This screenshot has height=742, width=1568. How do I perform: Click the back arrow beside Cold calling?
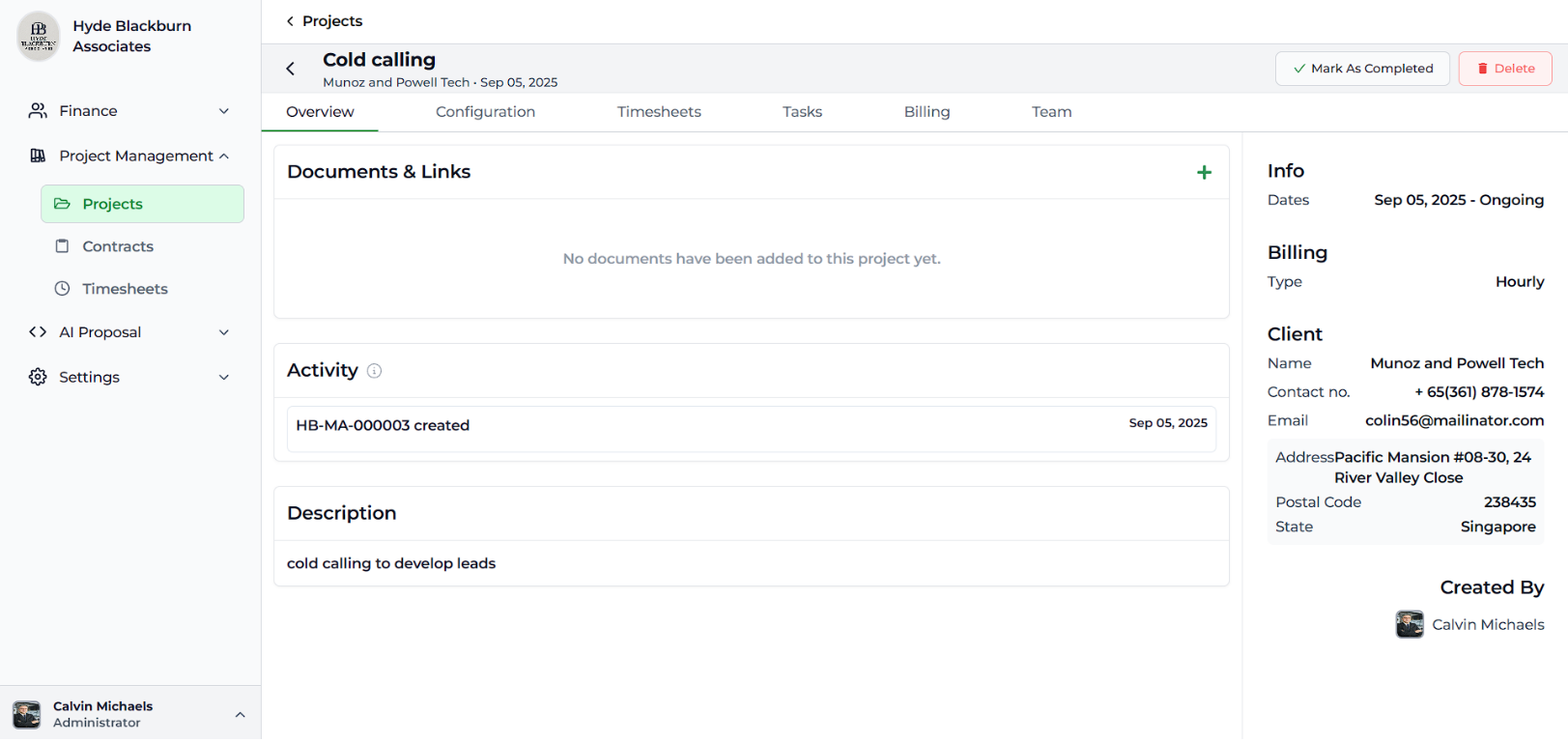pos(290,69)
